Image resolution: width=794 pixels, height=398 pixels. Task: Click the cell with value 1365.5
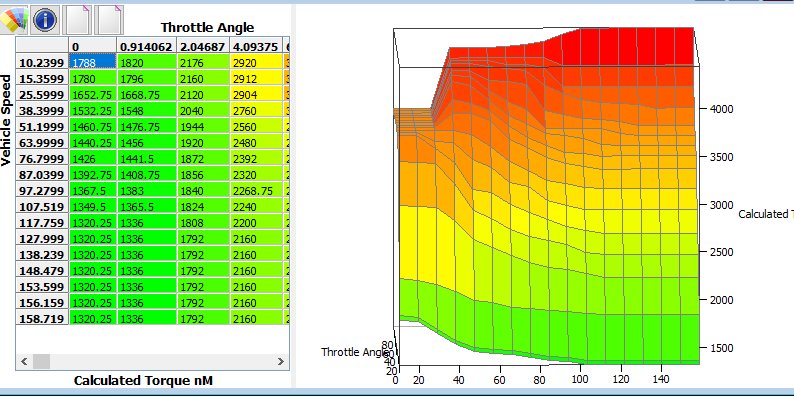coord(147,207)
